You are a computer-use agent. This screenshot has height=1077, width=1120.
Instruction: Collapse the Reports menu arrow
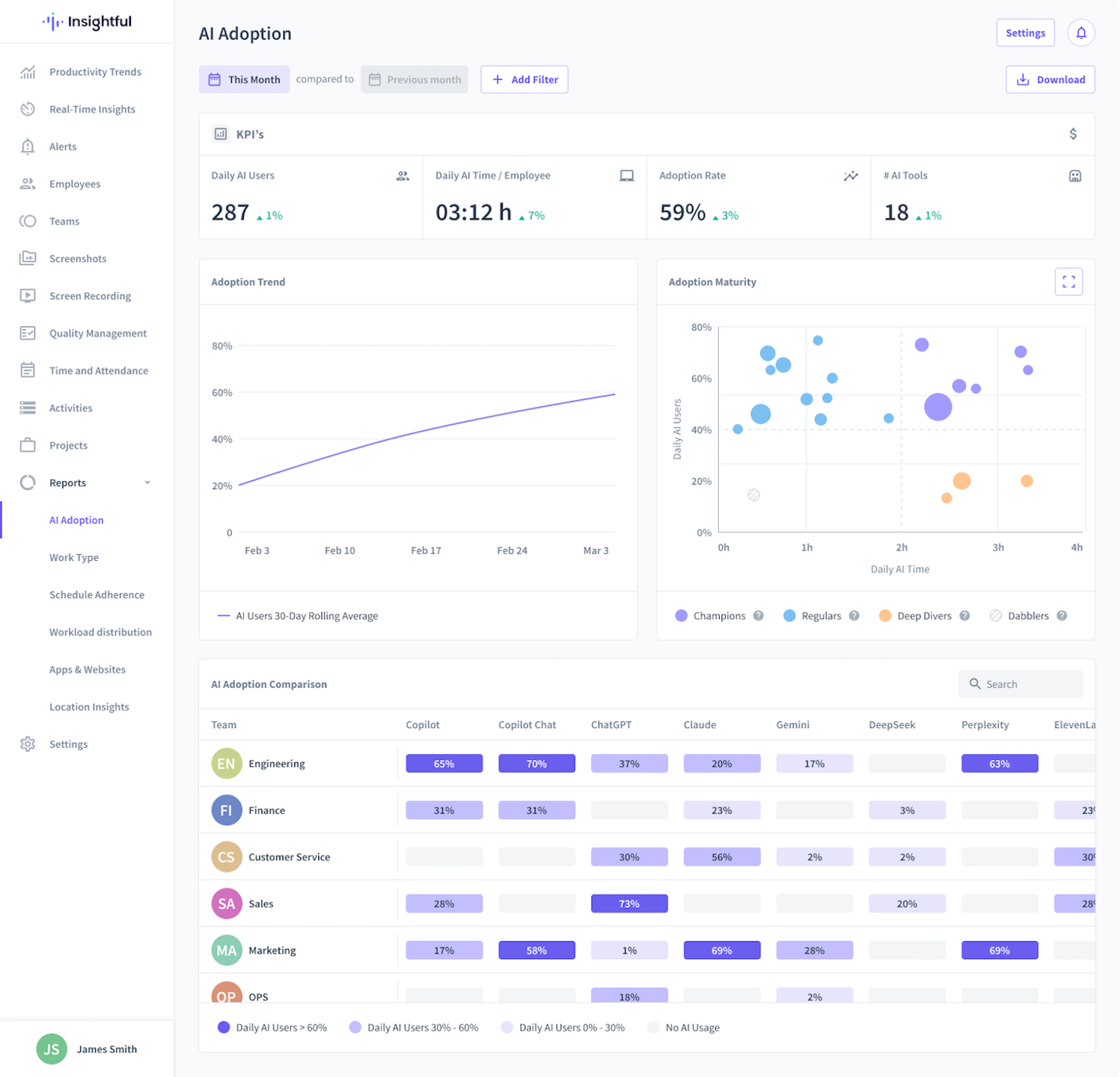[147, 483]
